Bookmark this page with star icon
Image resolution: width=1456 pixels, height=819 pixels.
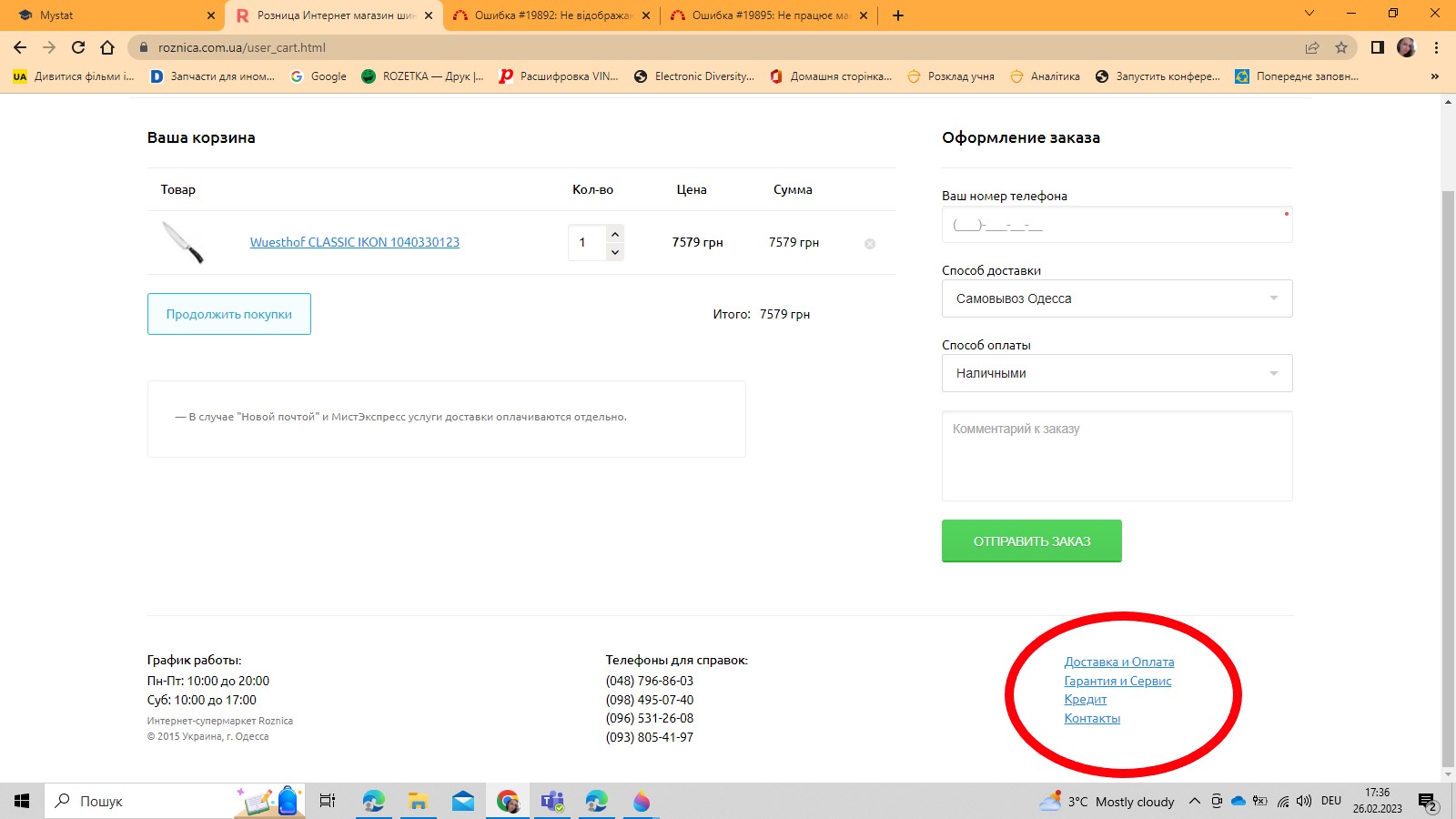1340,47
